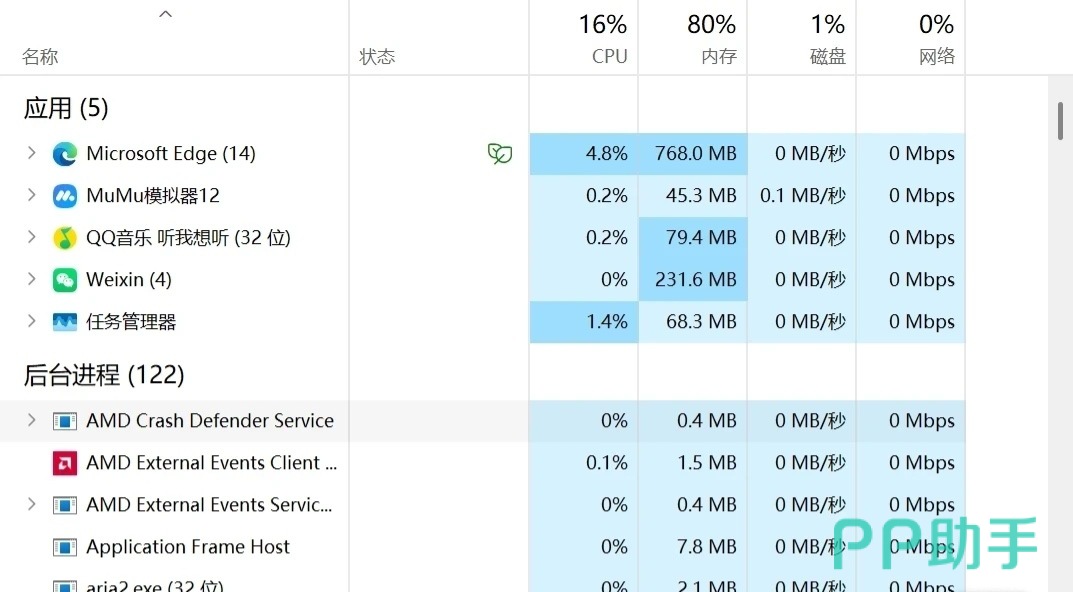Expand the Microsoft Edge process group
The width and height of the screenshot is (1073, 592).
(31, 154)
